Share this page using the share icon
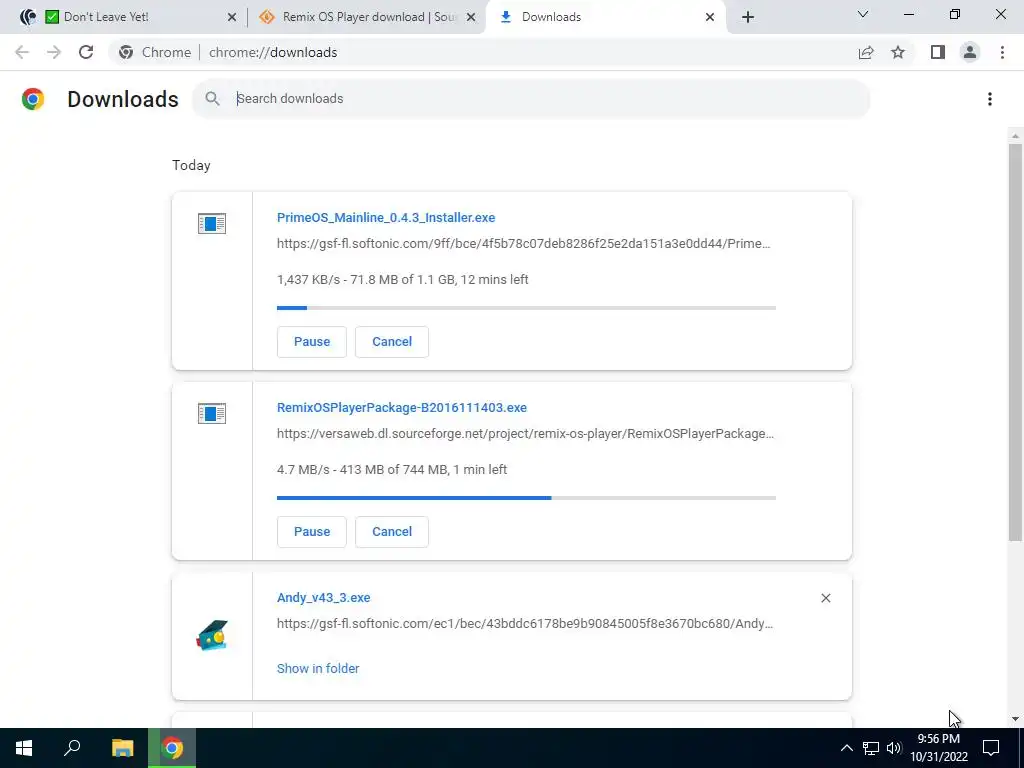Screen dimensions: 1024x768 click(x=866, y=52)
